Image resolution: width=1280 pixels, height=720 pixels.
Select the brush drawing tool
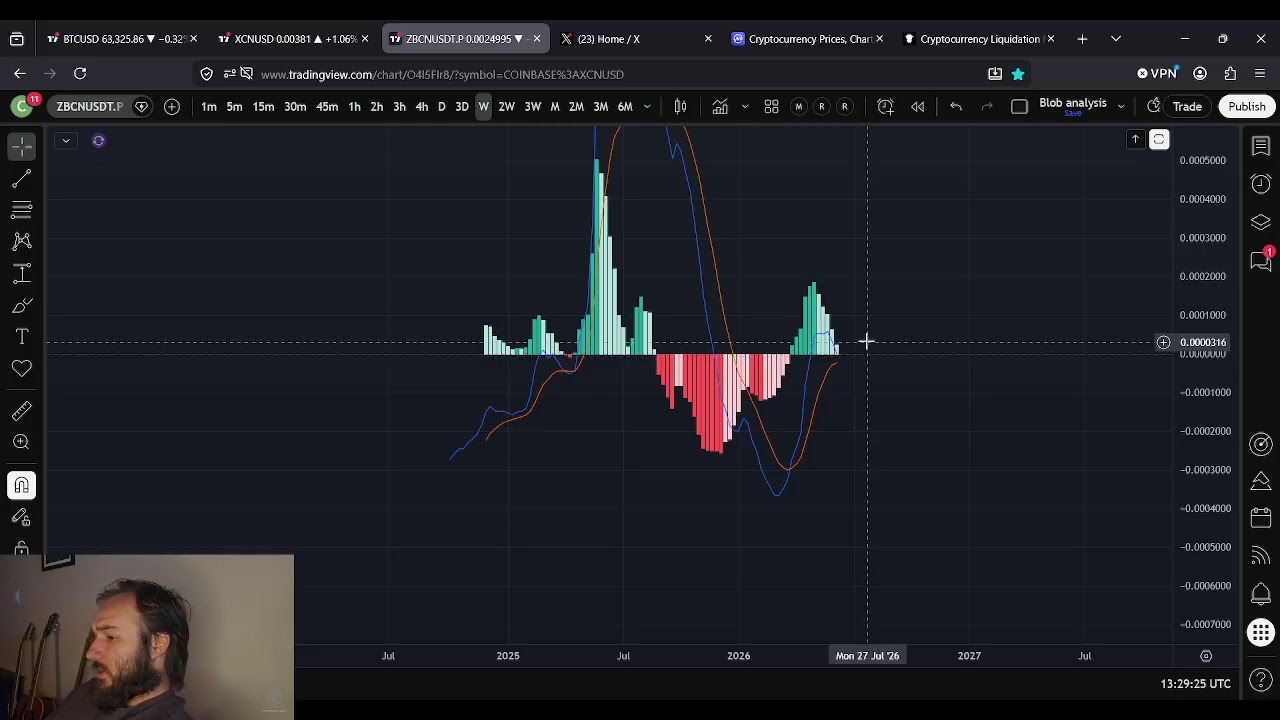pyautogui.click(x=21, y=305)
